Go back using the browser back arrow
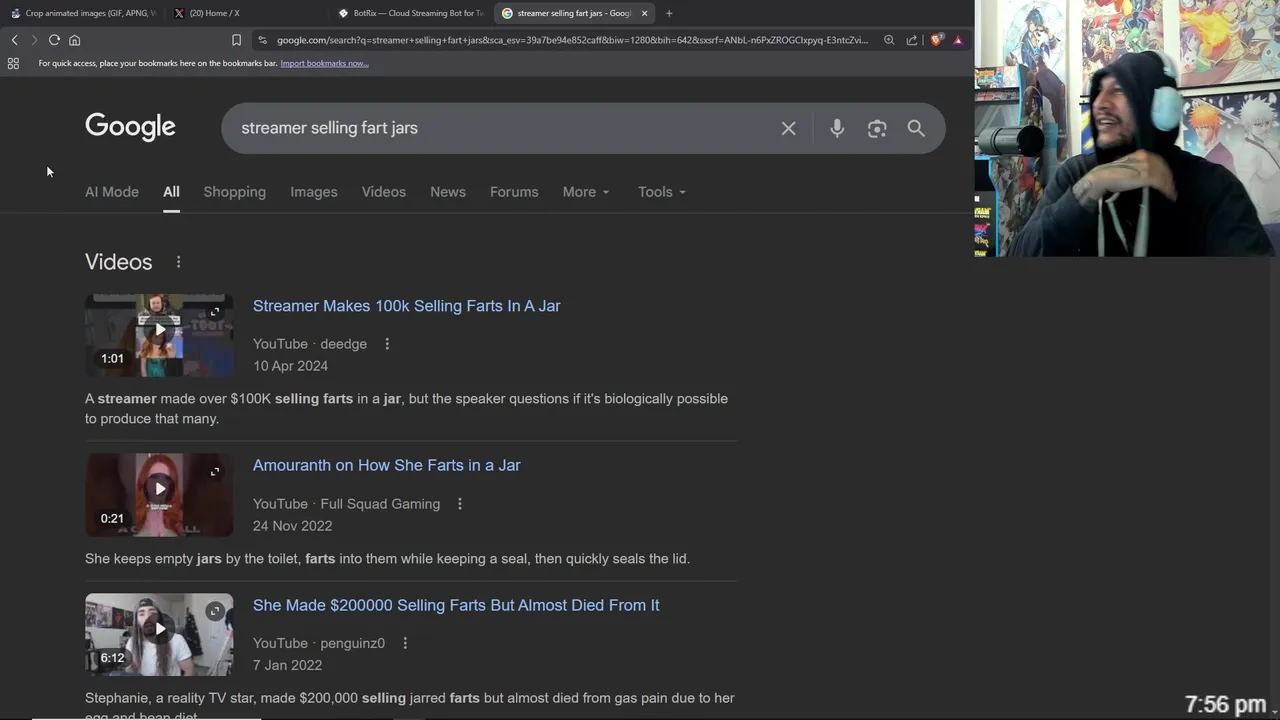The height and width of the screenshot is (720, 1280). [14, 40]
